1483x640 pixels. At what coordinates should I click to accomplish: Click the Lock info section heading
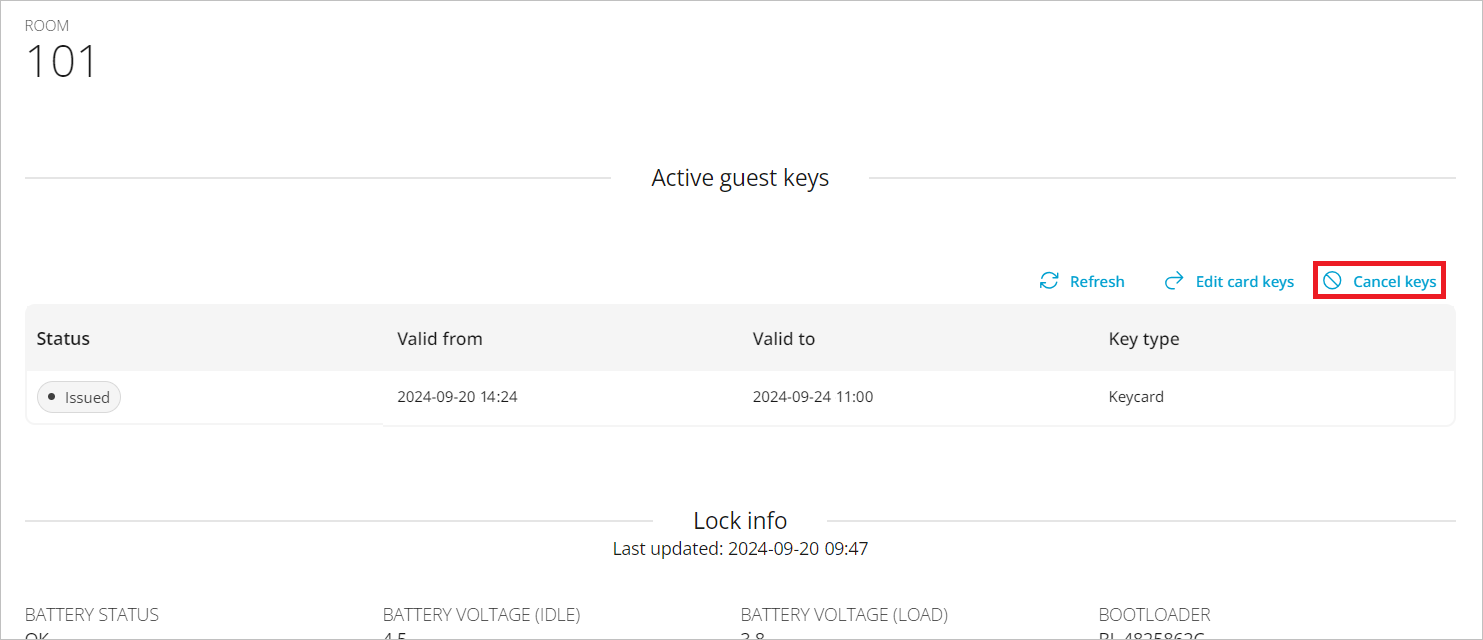pyautogui.click(x=740, y=521)
